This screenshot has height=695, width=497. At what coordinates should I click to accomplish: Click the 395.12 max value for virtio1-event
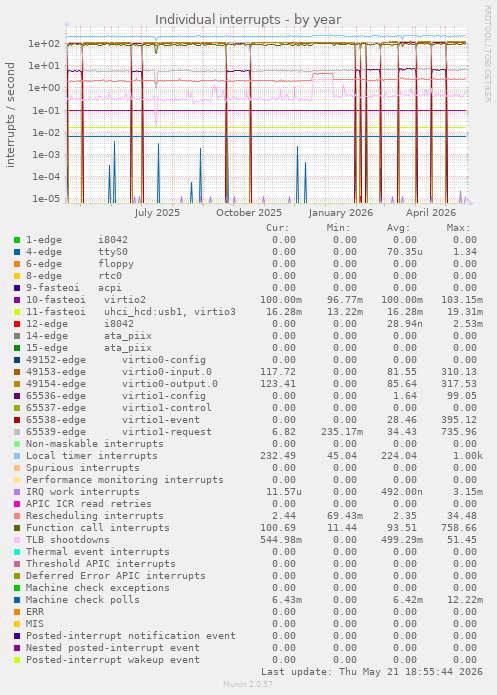pyautogui.click(x=459, y=420)
